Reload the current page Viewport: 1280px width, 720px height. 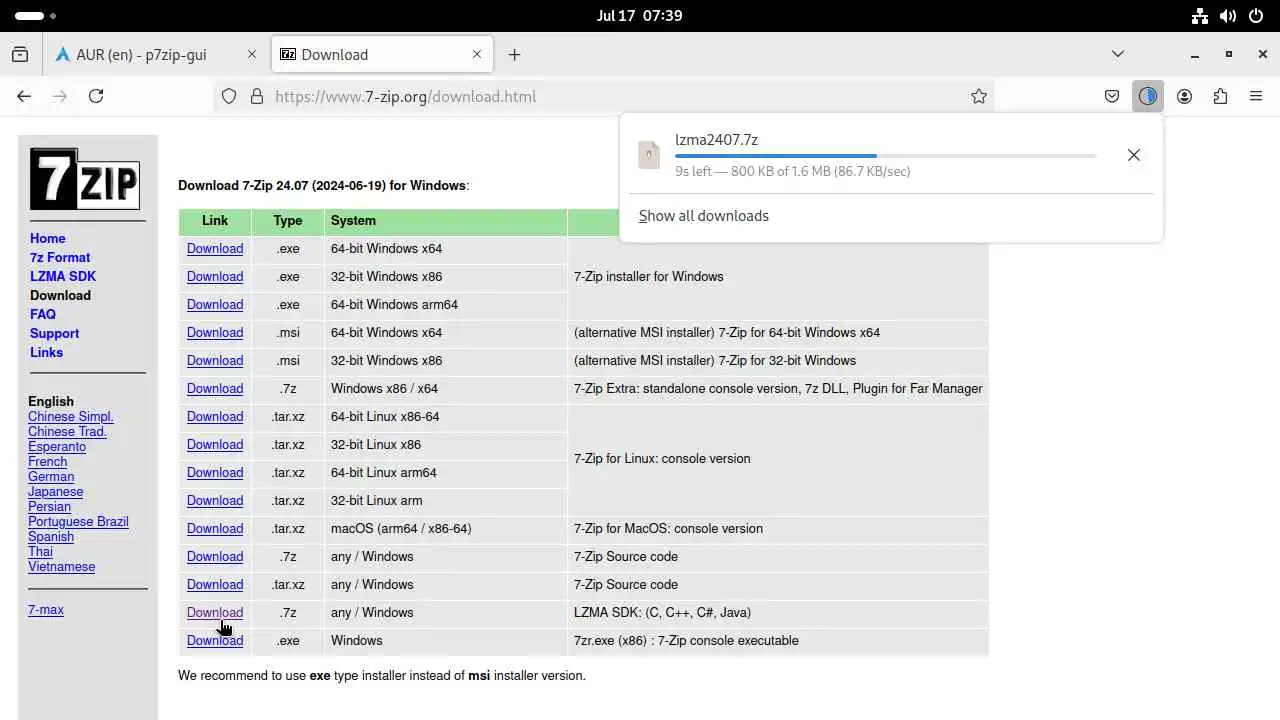(x=96, y=96)
